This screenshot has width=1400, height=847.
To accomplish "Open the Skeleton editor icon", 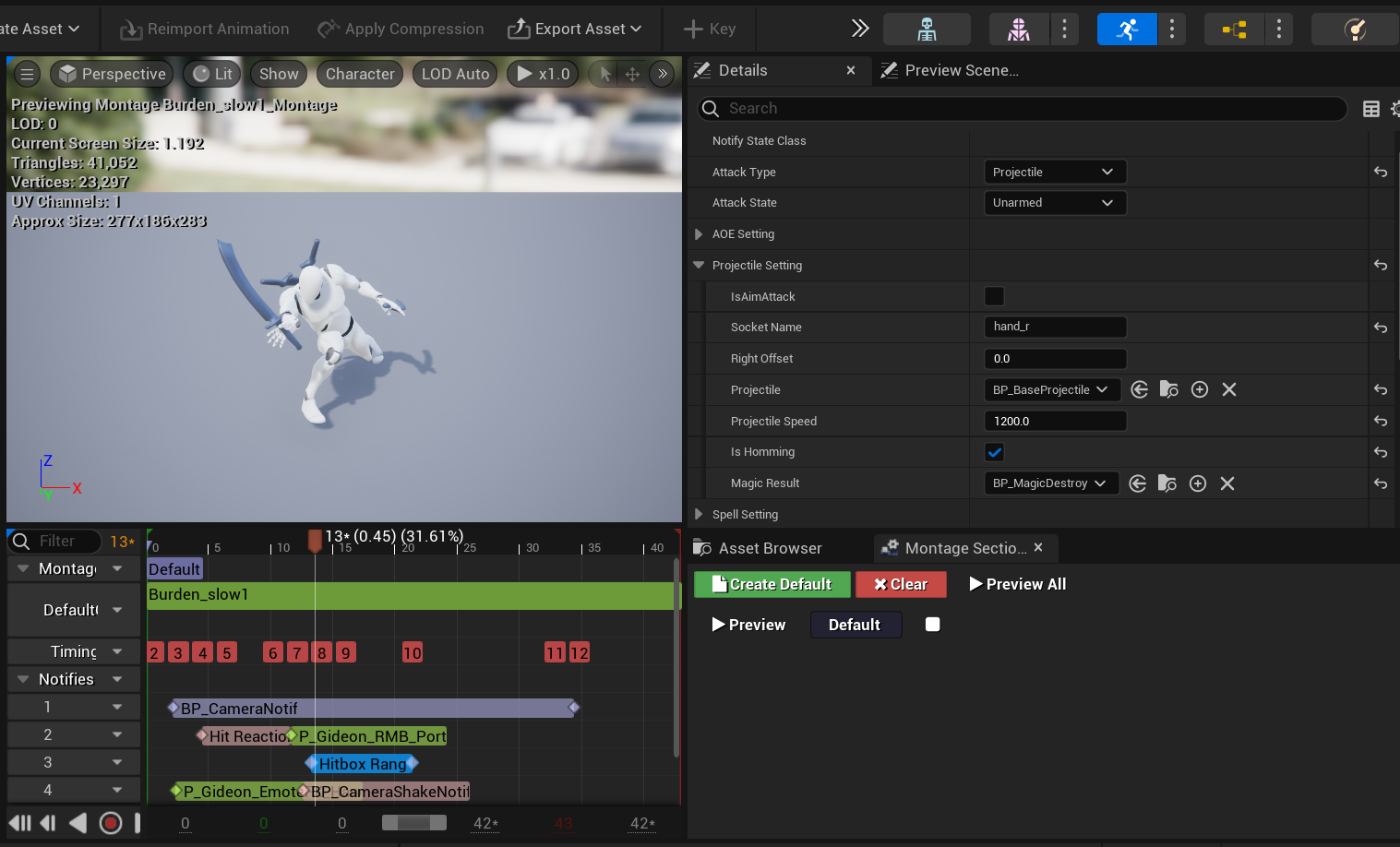I will [x=927, y=29].
